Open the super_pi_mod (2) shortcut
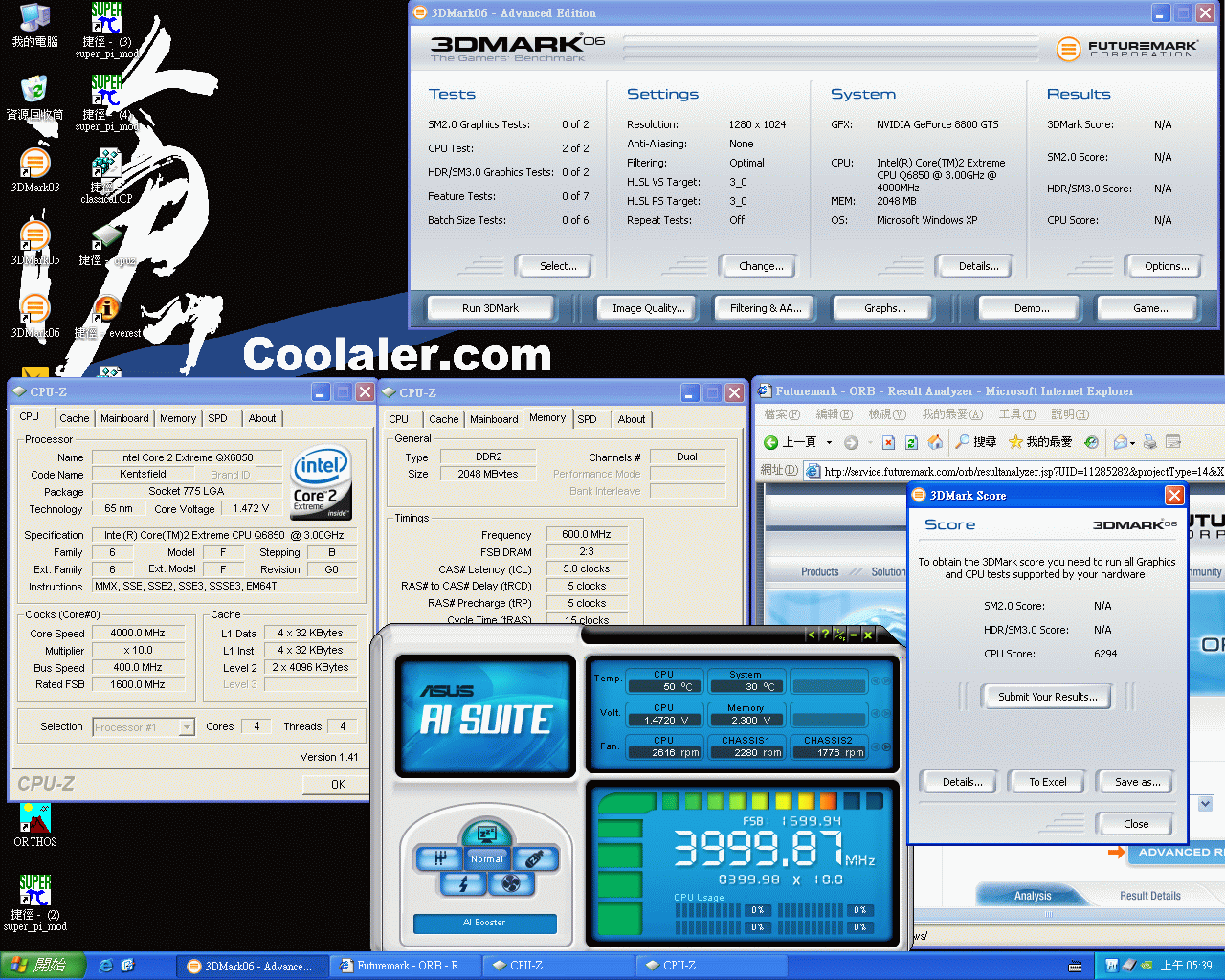Screen dimensions: 1225x980 pos(35,902)
